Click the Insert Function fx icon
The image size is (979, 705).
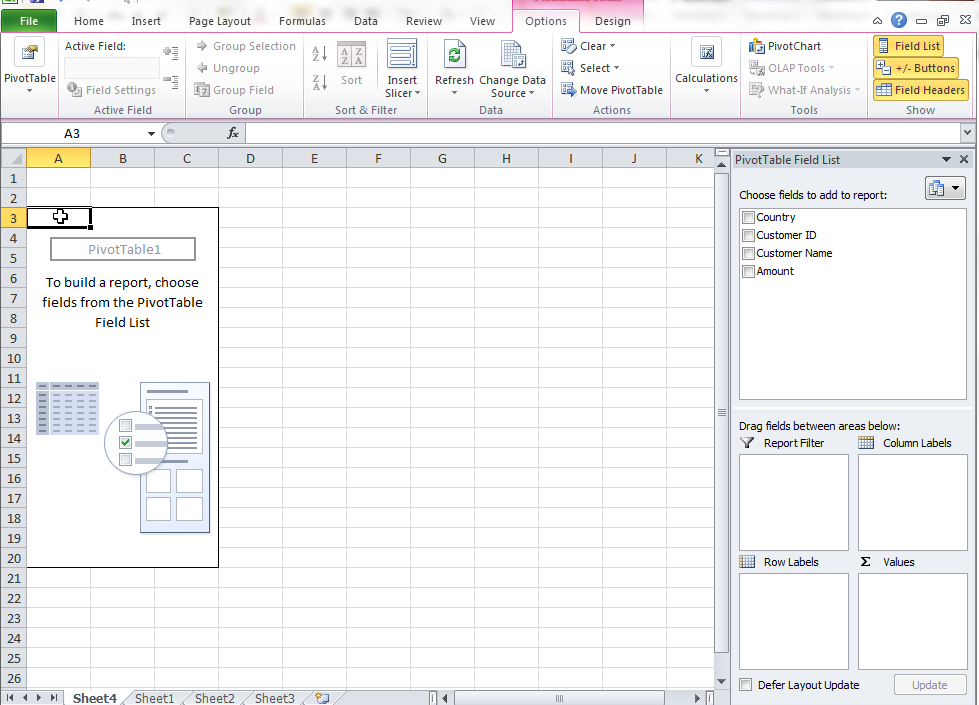click(x=233, y=133)
